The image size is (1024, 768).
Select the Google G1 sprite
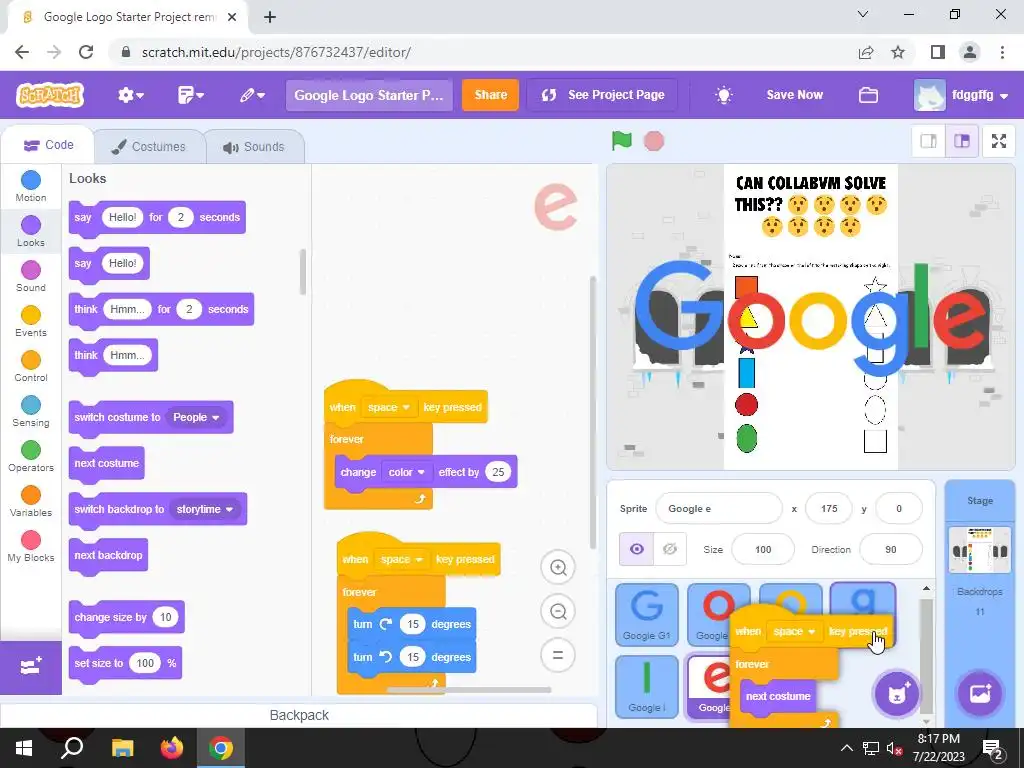(647, 615)
